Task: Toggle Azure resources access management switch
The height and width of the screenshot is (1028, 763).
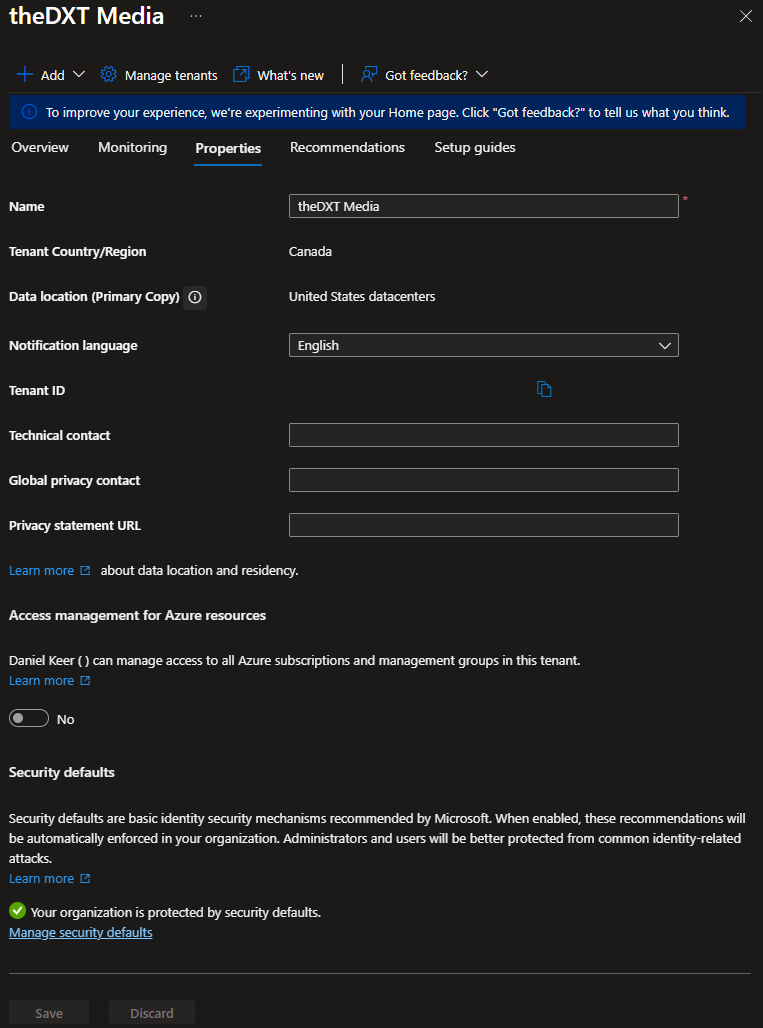Action: tap(29, 719)
